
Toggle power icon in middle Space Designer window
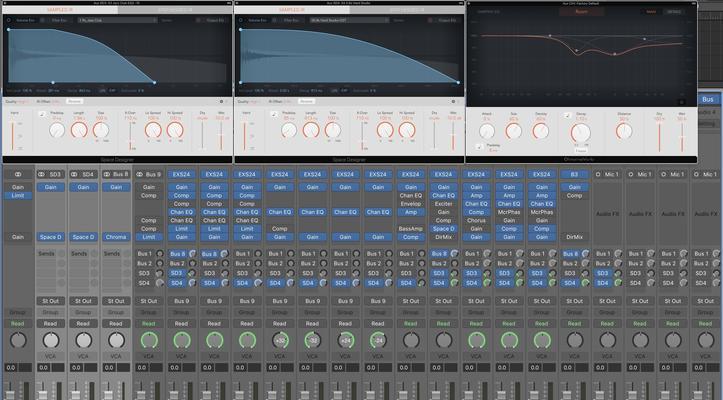coord(241,20)
